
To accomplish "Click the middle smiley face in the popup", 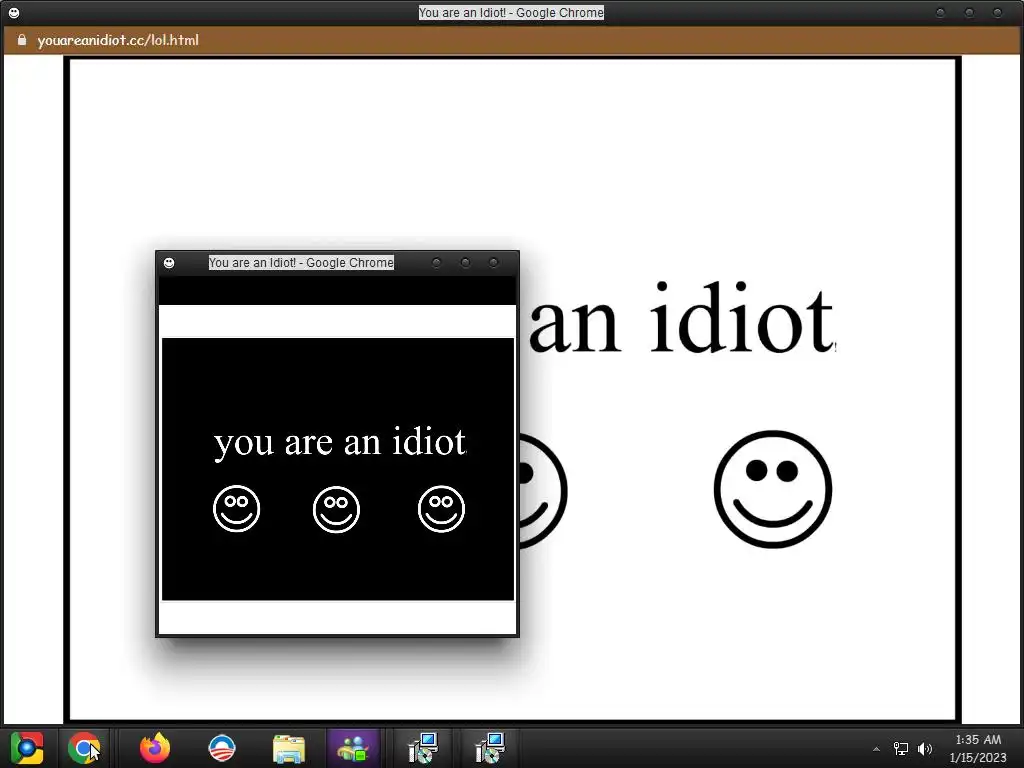I will click(x=336, y=509).
